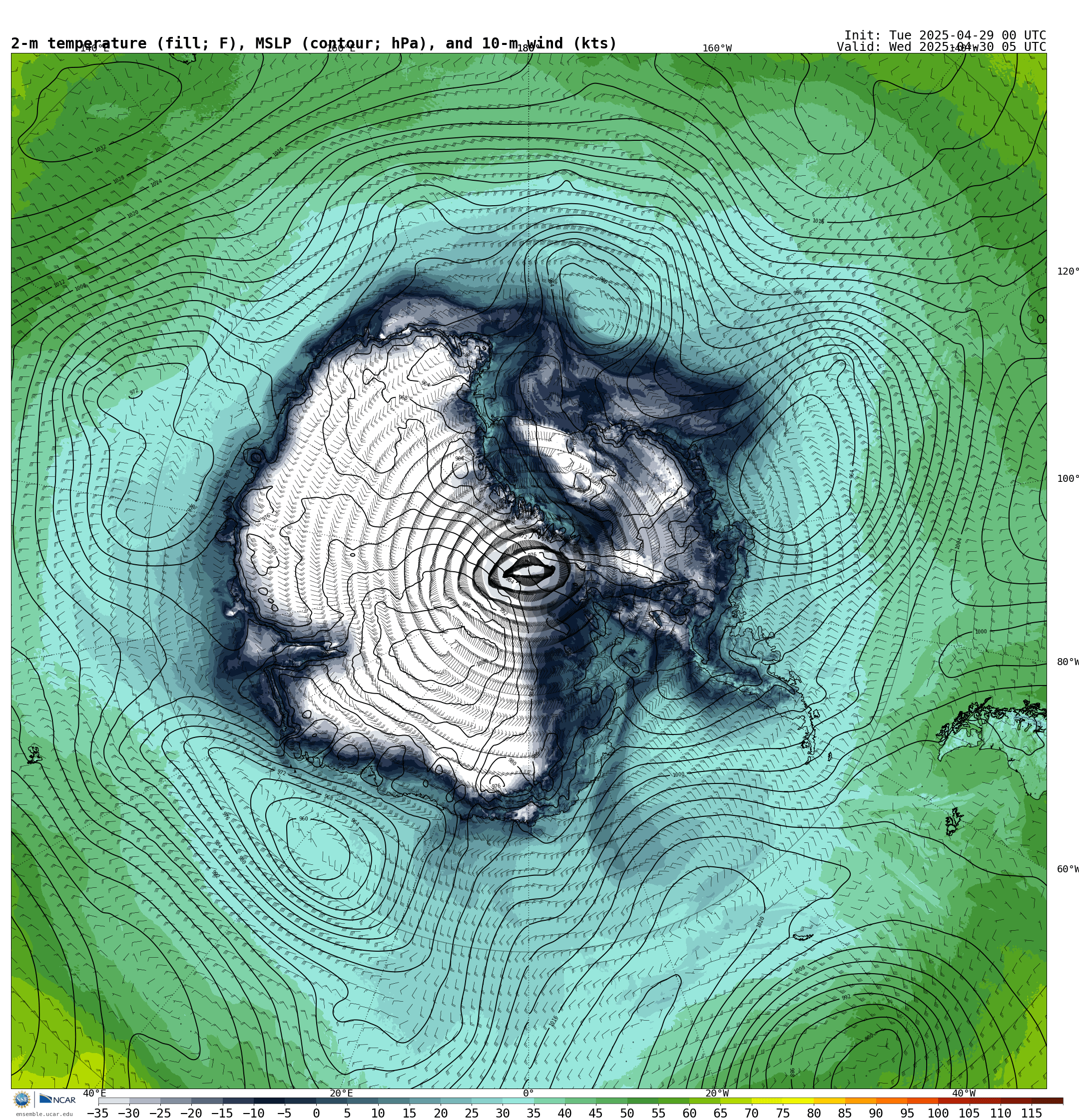
Task: Click the 1024 isobar contour label
Action: tap(156, 183)
